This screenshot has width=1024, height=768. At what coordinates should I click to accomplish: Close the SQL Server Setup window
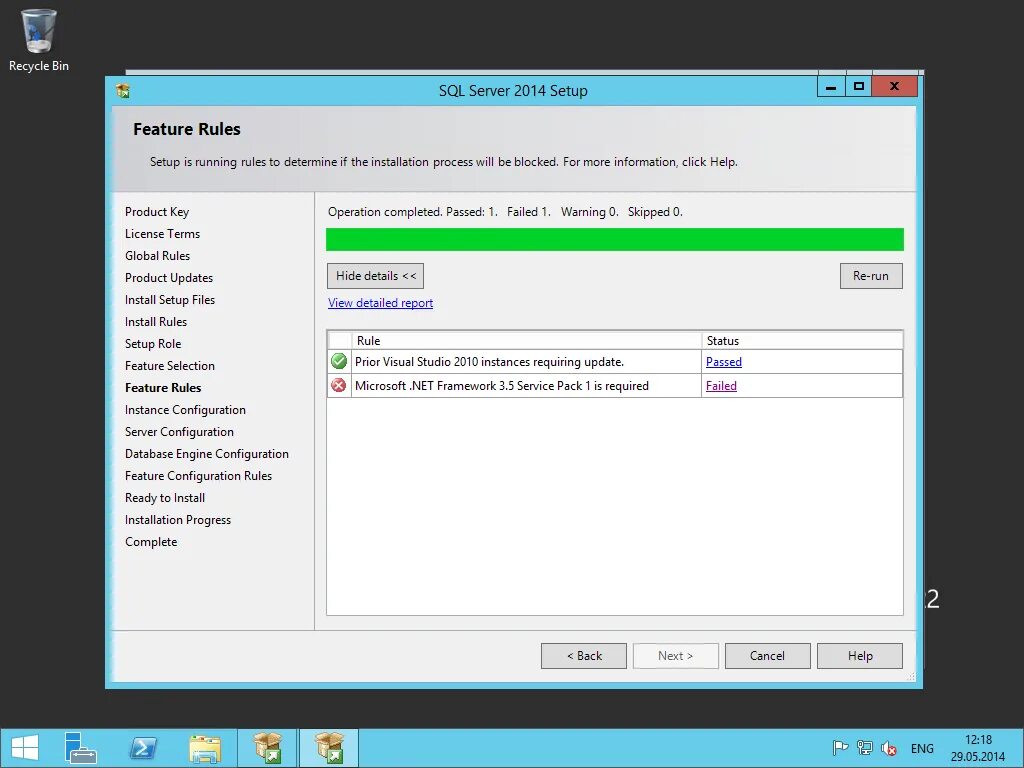895,86
